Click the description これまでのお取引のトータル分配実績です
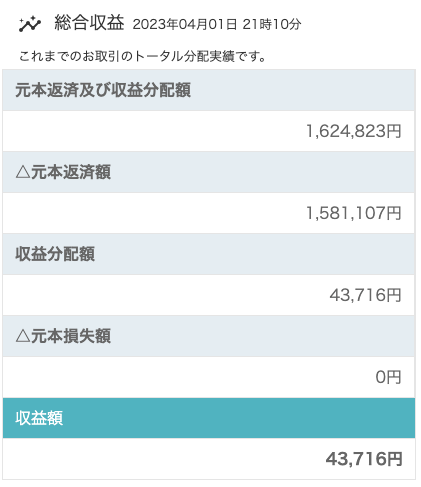This screenshot has height=487, width=421. pyautogui.click(x=142, y=56)
